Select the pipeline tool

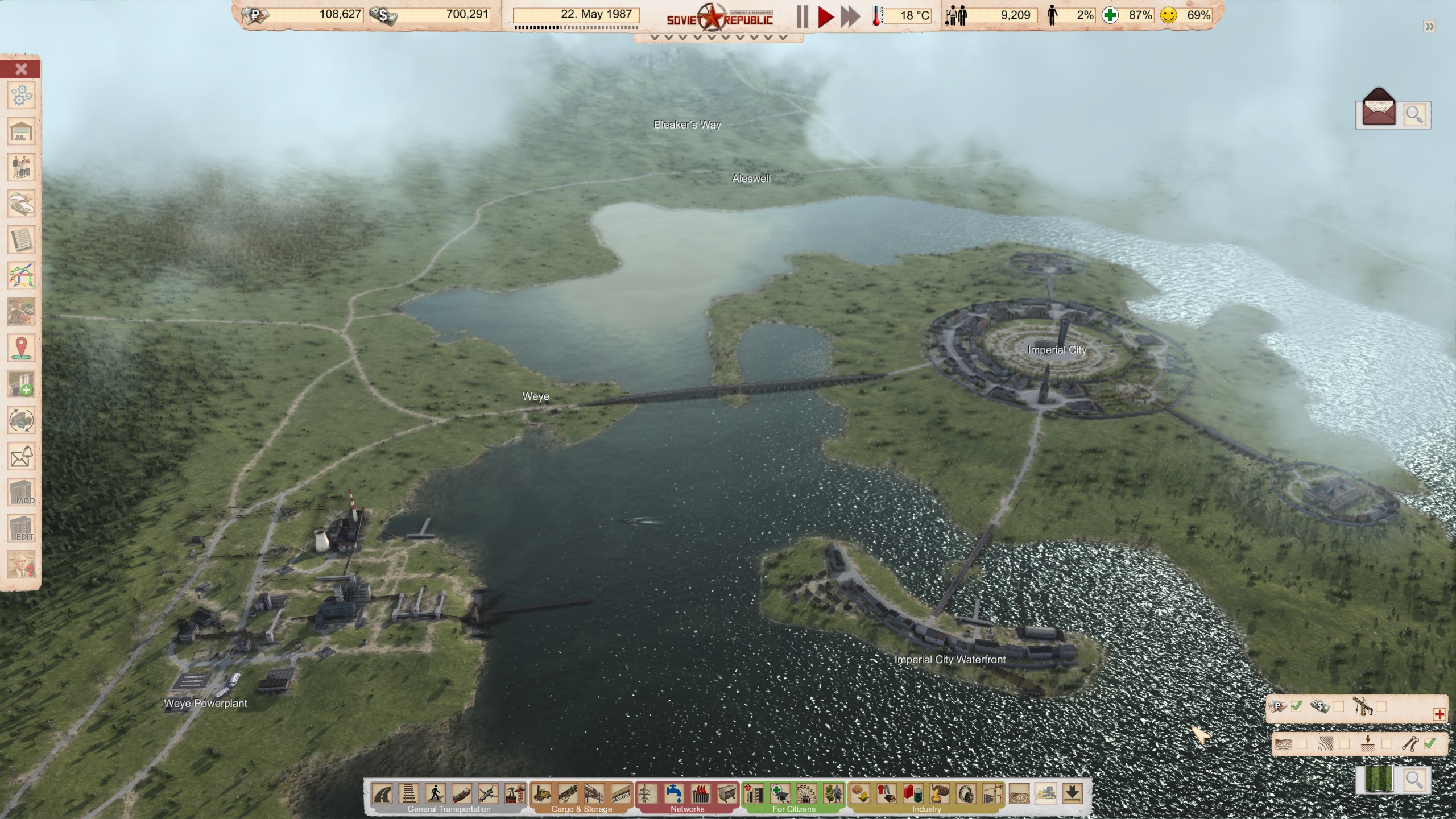coord(594,793)
